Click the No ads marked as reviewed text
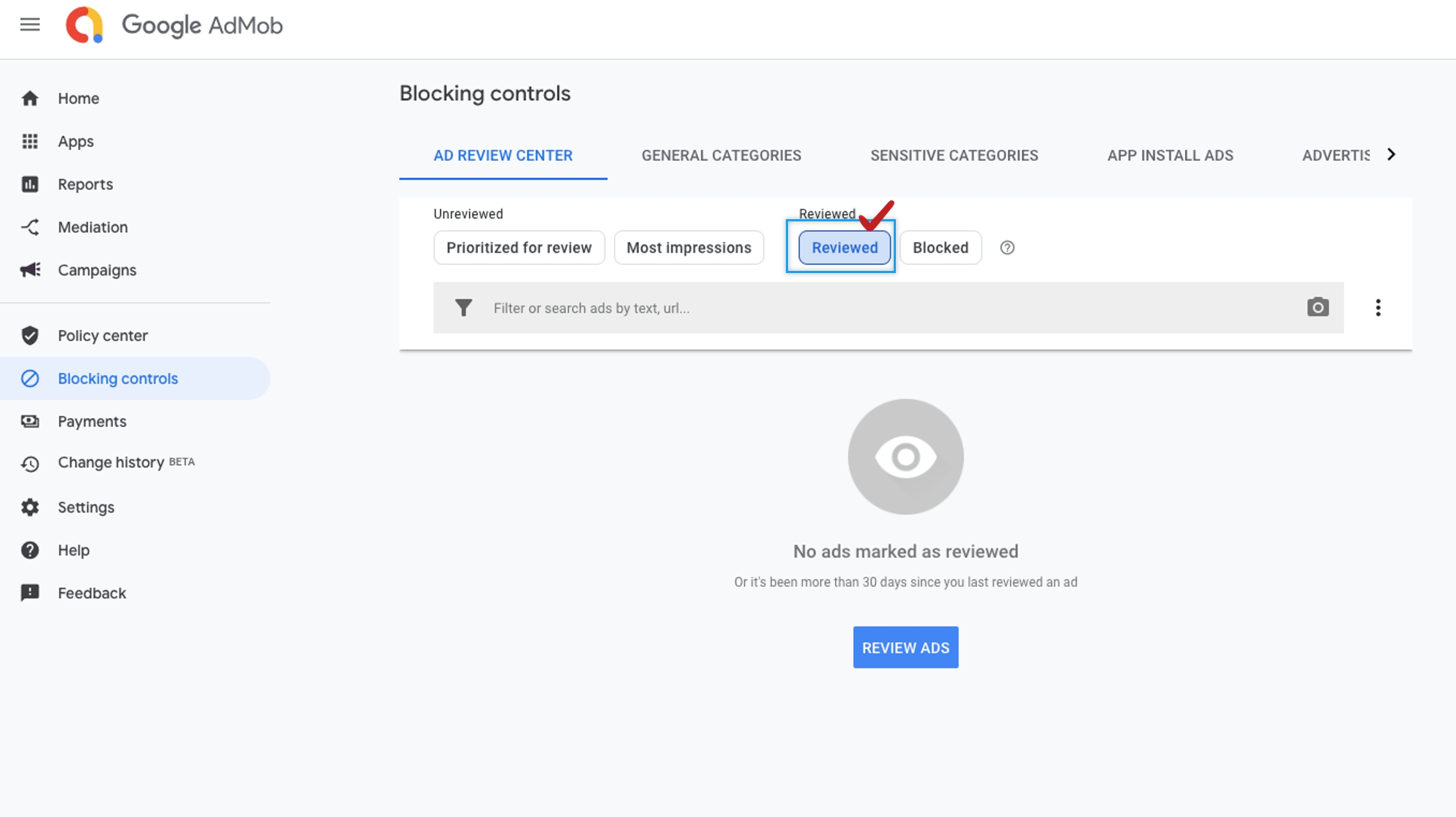1456x817 pixels. [905, 552]
